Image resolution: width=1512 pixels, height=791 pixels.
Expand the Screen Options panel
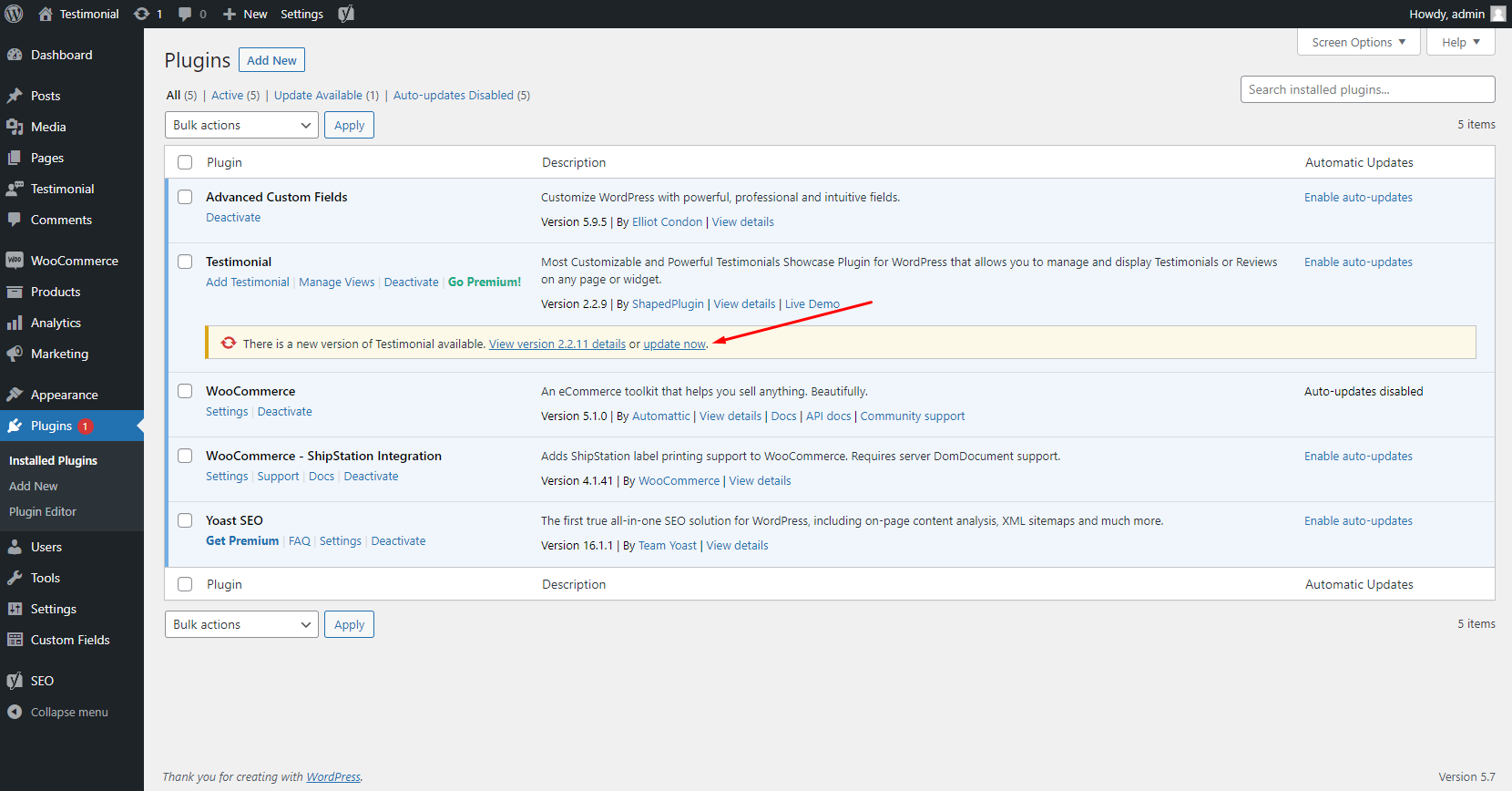pos(1358,42)
